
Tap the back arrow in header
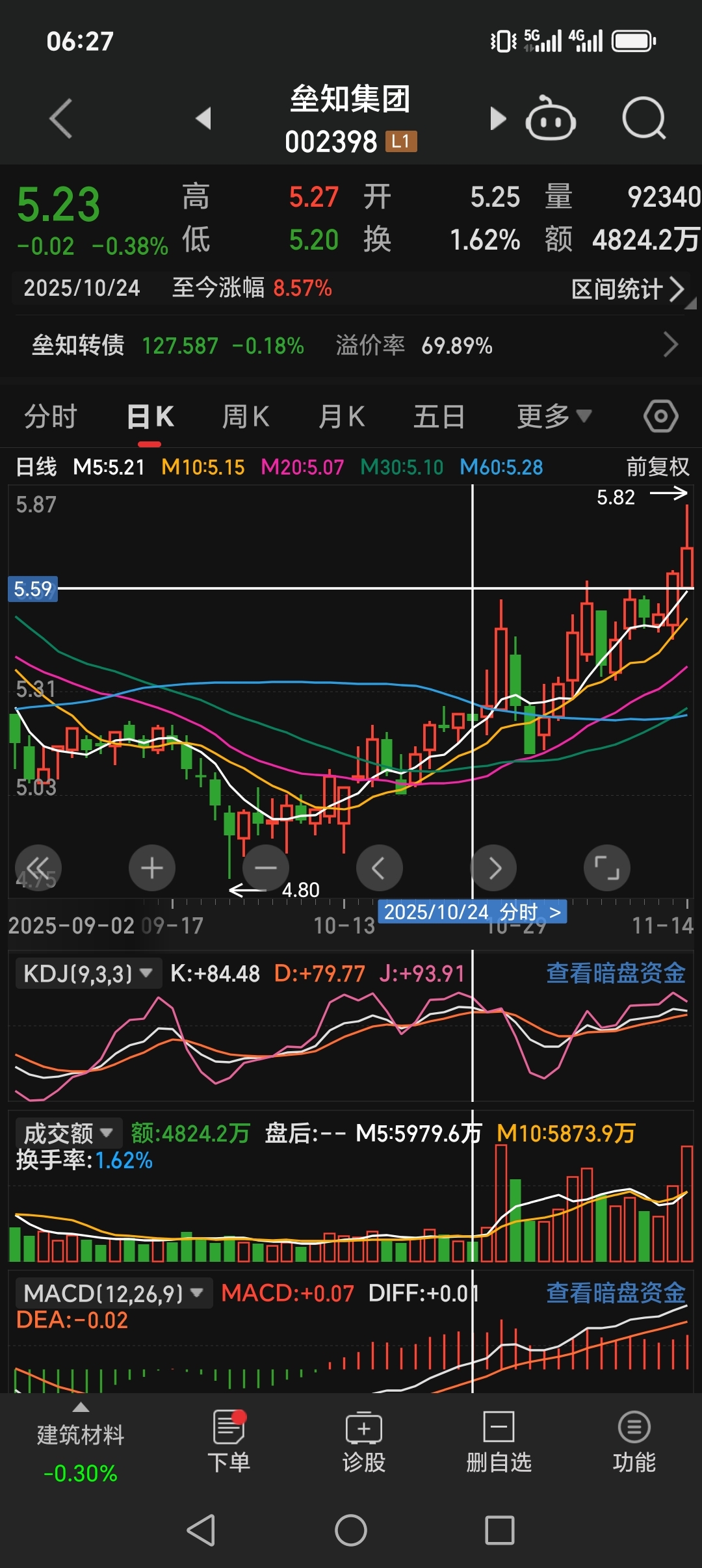[60, 118]
